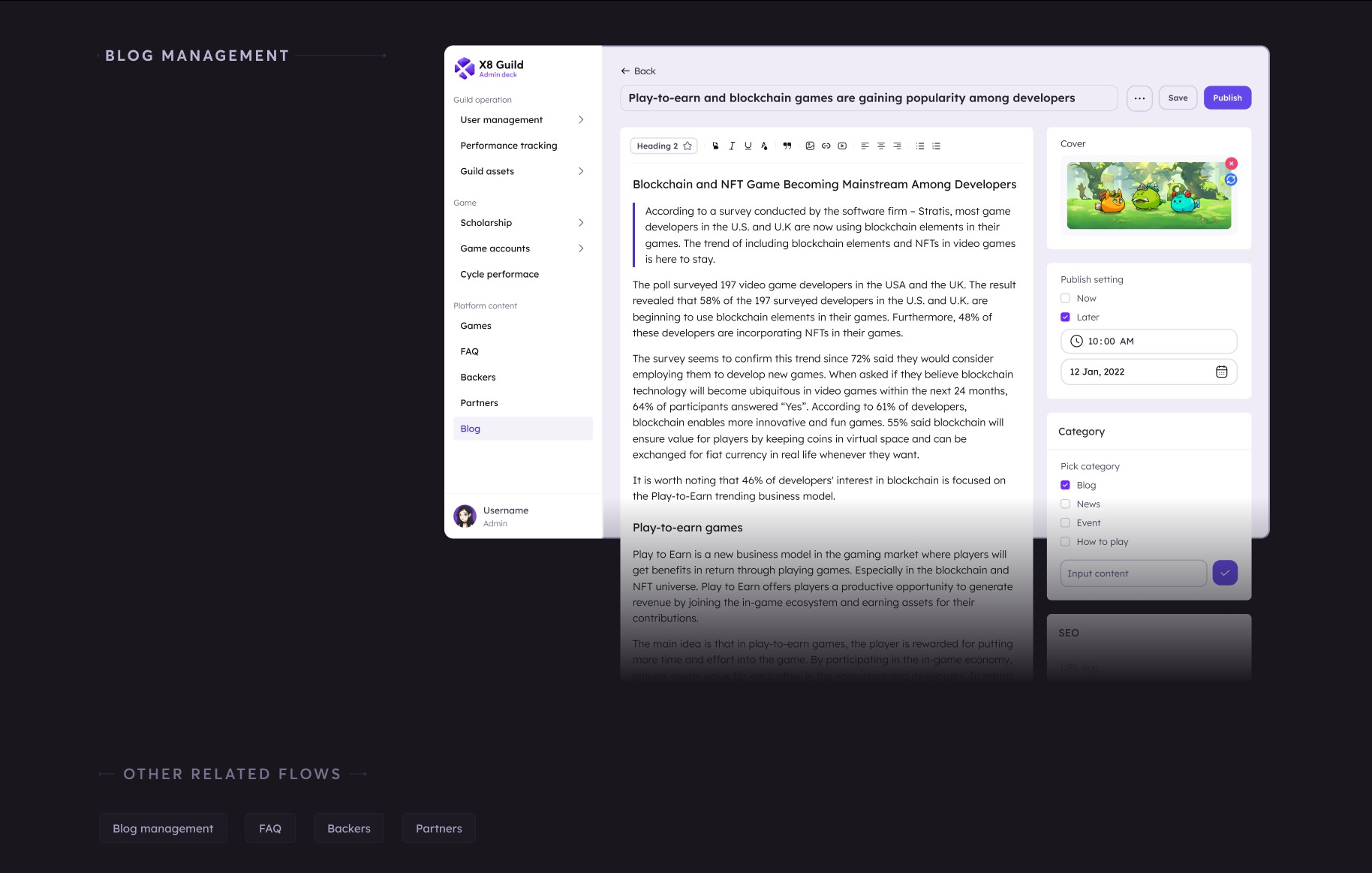The width and height of the screenshot is (1372, 873).
Task: Replace the cover image with the refresh icon
Action: [x=1229, y=179]
